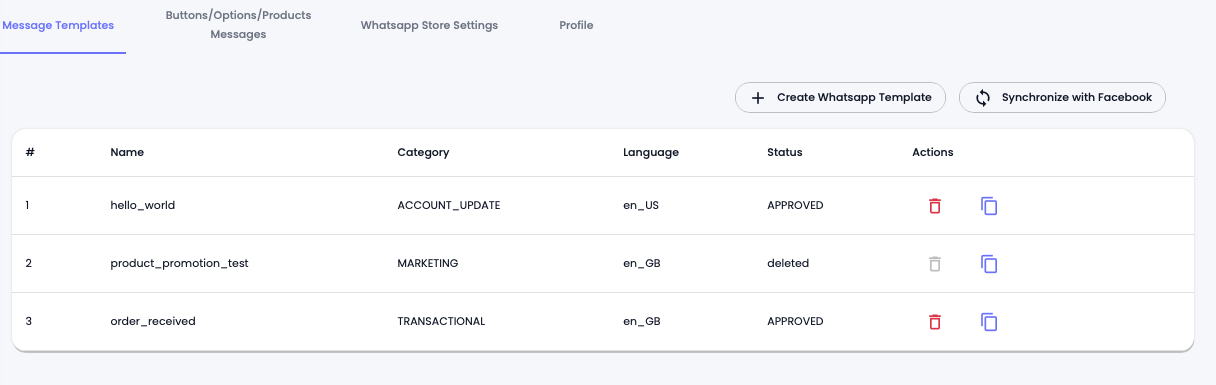Delete the hello_world template
This screenshot has height=385, width=1216.
click(935, 206)
